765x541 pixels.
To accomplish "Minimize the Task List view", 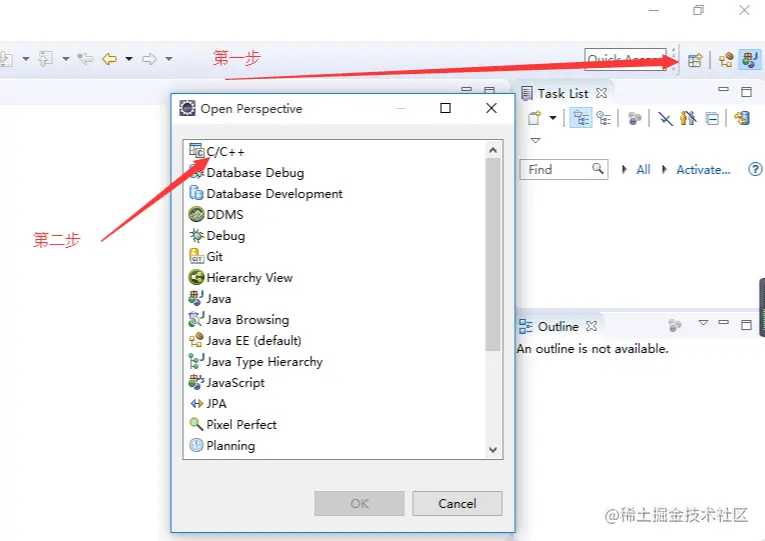I will point(724,89).
